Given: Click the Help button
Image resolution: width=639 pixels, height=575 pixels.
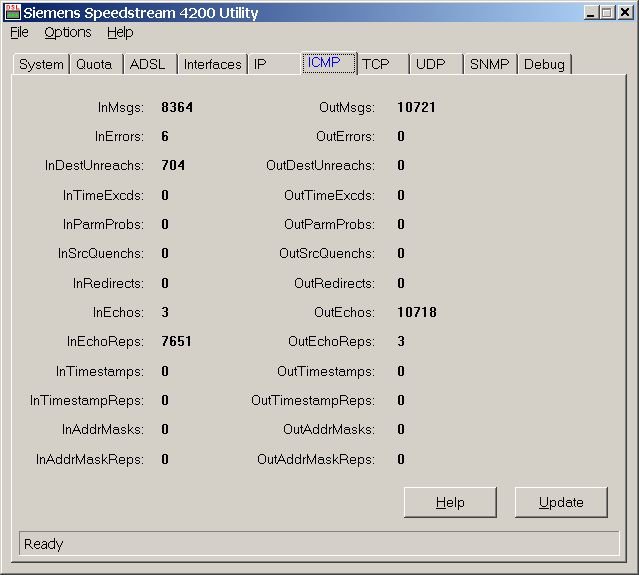Looking at the screenshot, I should (x=450, y=502).
